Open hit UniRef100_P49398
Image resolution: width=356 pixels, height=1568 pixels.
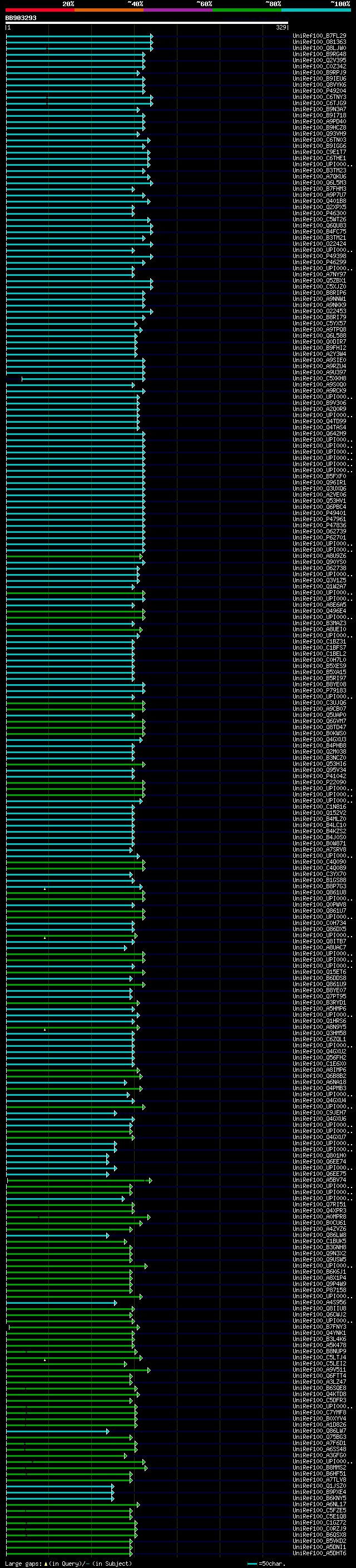click(x=319, y=256)
